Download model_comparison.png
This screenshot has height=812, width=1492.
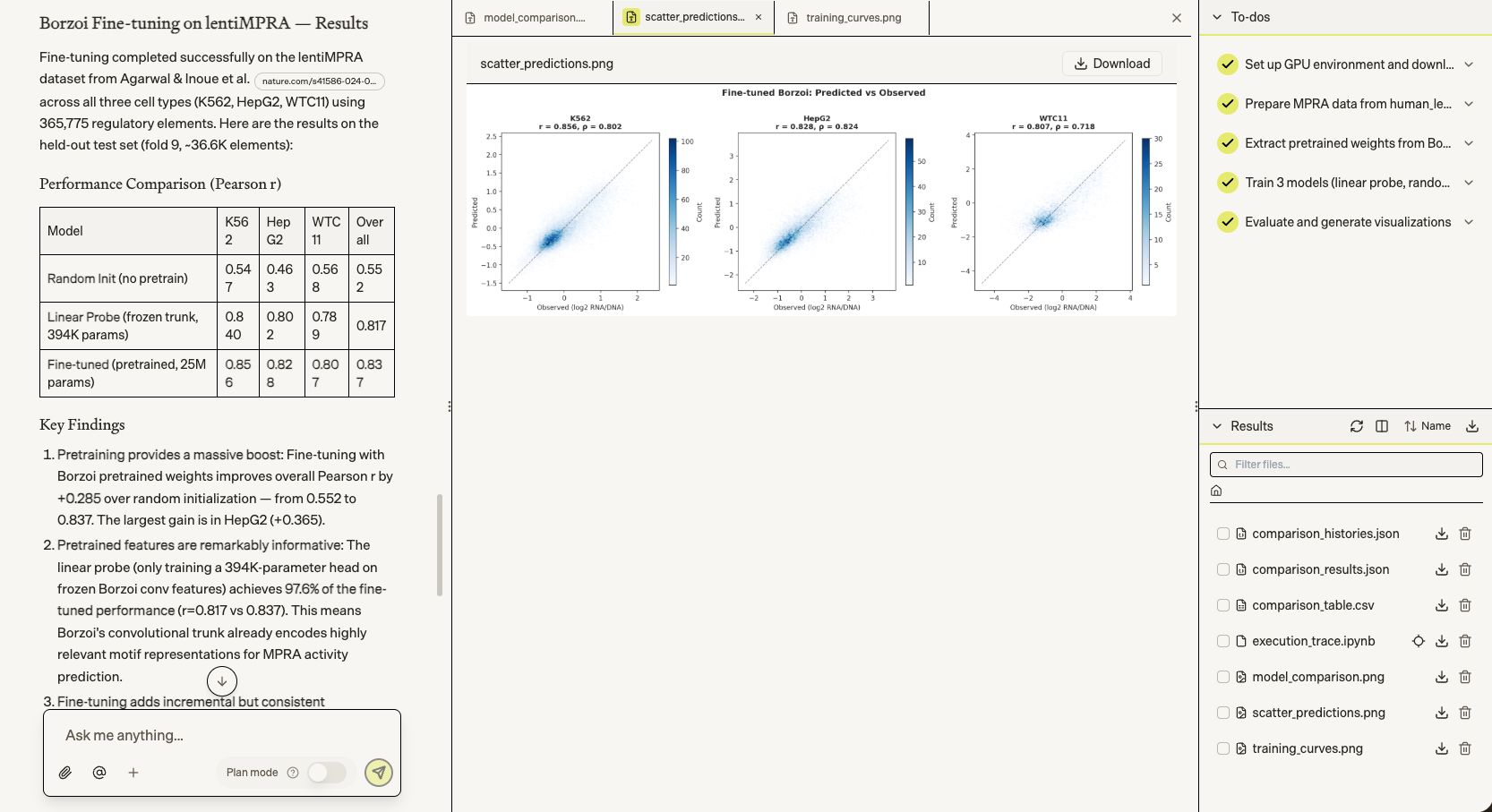point(1442,677)
